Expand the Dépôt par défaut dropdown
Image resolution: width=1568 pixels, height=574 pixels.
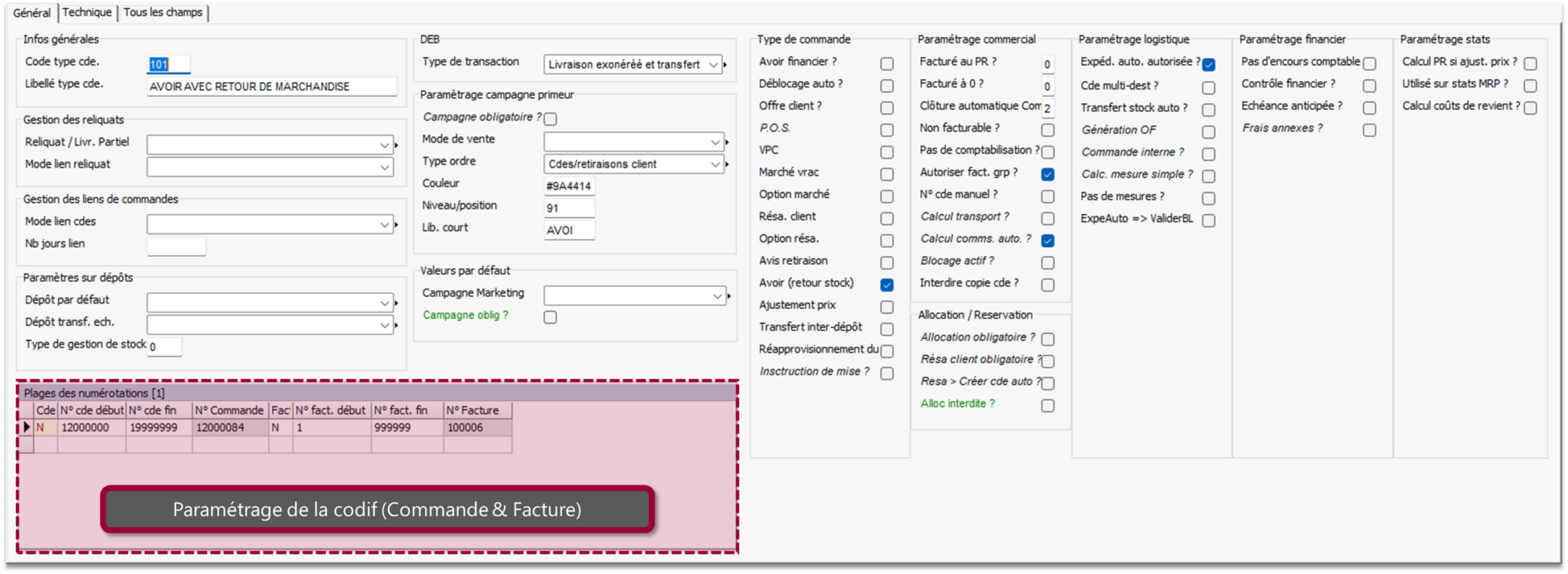tap(384, 303)
